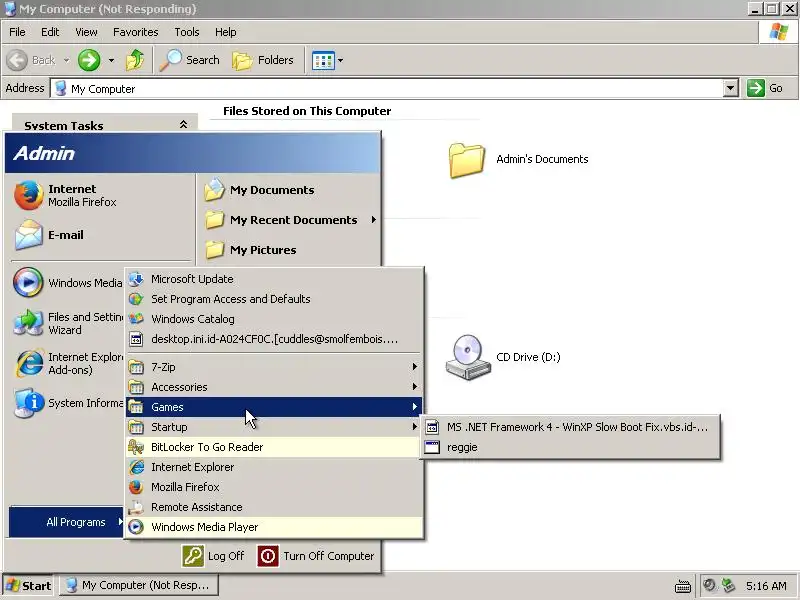Click the Log Off button
Image resolution: width=800 pixels, height=600 pixels.
pos(213,556)
